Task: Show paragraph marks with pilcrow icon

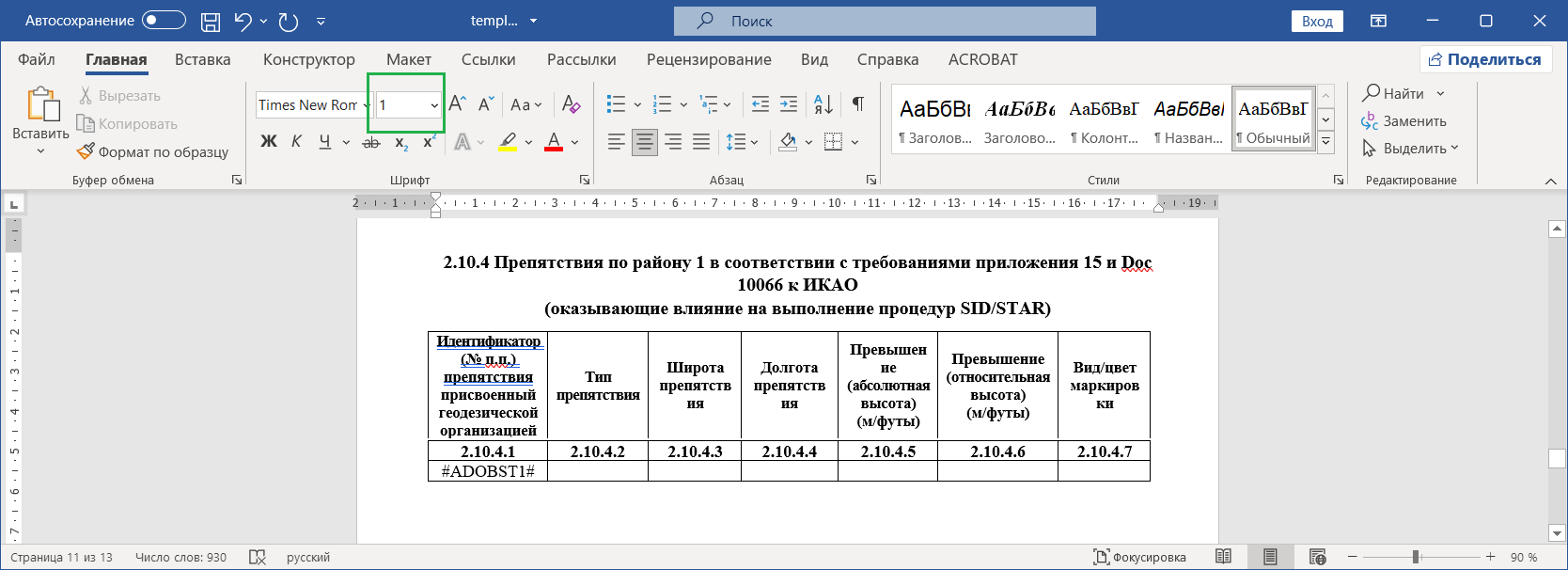Action: point(857,103)
